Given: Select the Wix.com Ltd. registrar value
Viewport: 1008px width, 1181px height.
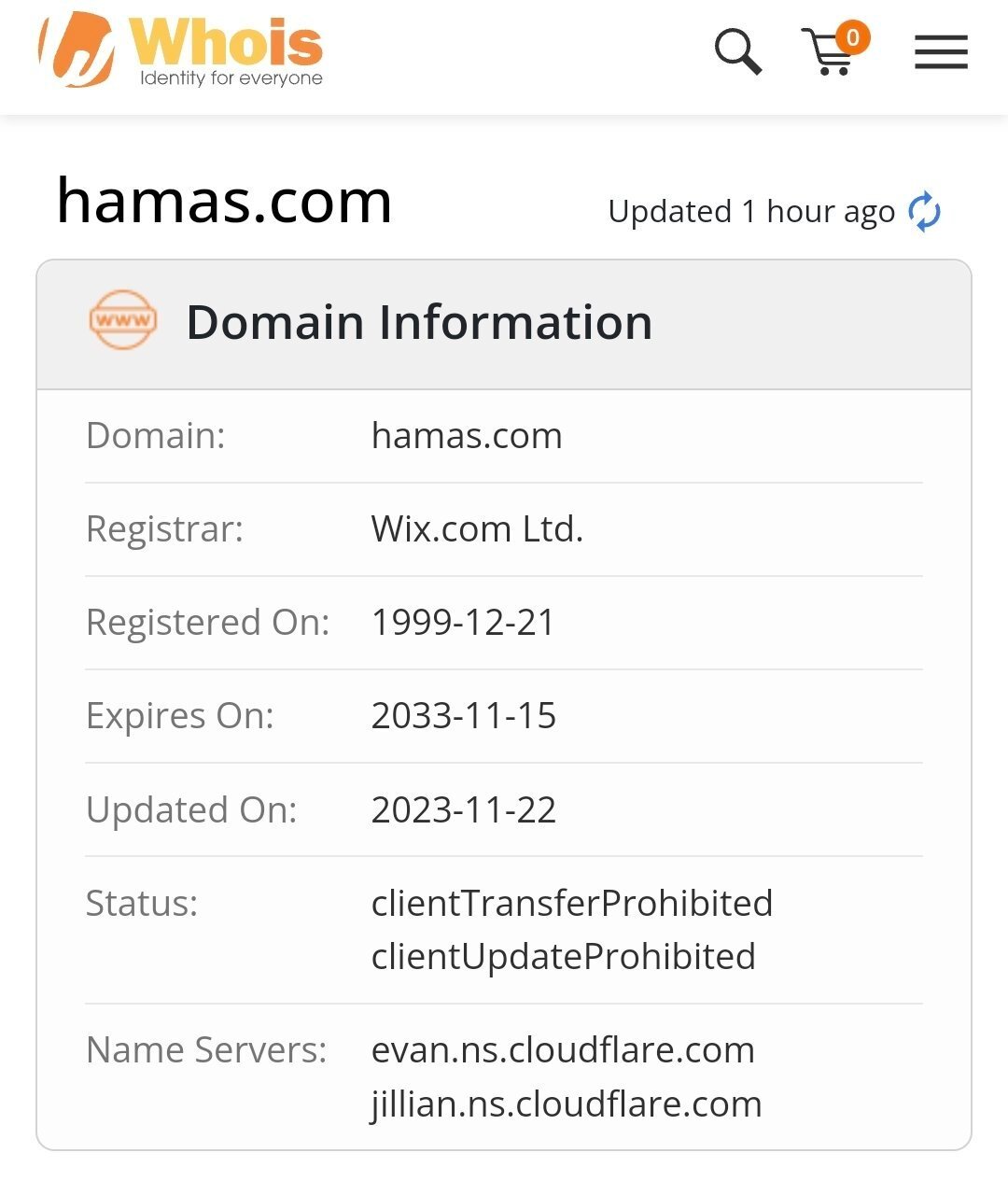Looking at the screenshot, I should [477, 529].
